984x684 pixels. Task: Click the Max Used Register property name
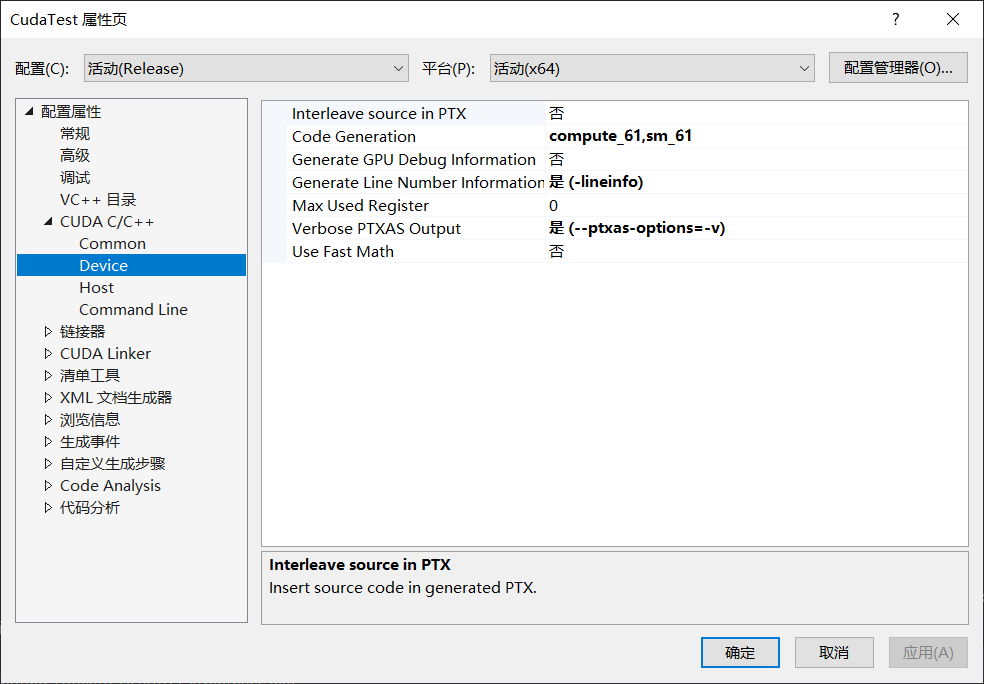coord(360,205)
